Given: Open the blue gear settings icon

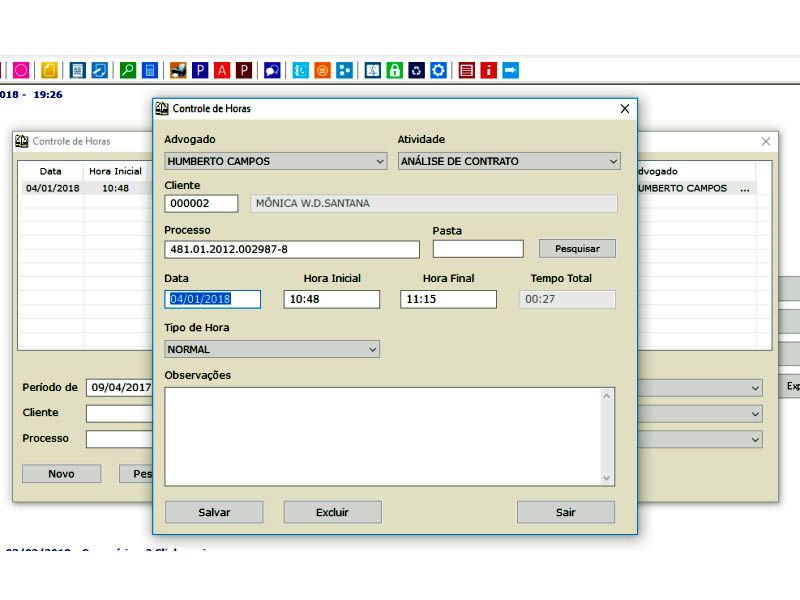Looking at the screenshot, I should point(438,71).
